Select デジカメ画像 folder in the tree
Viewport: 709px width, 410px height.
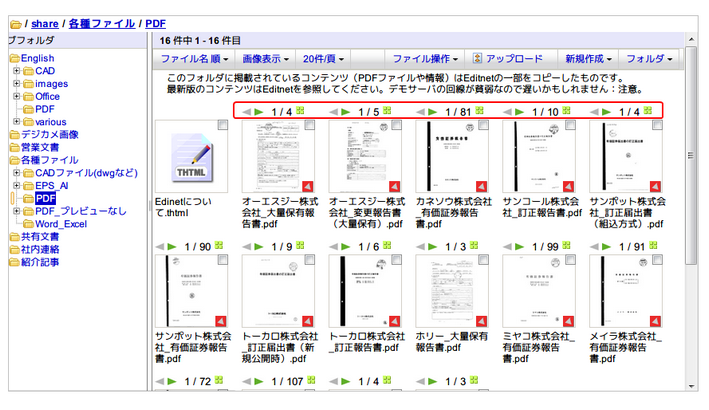[x=49, y=134]
